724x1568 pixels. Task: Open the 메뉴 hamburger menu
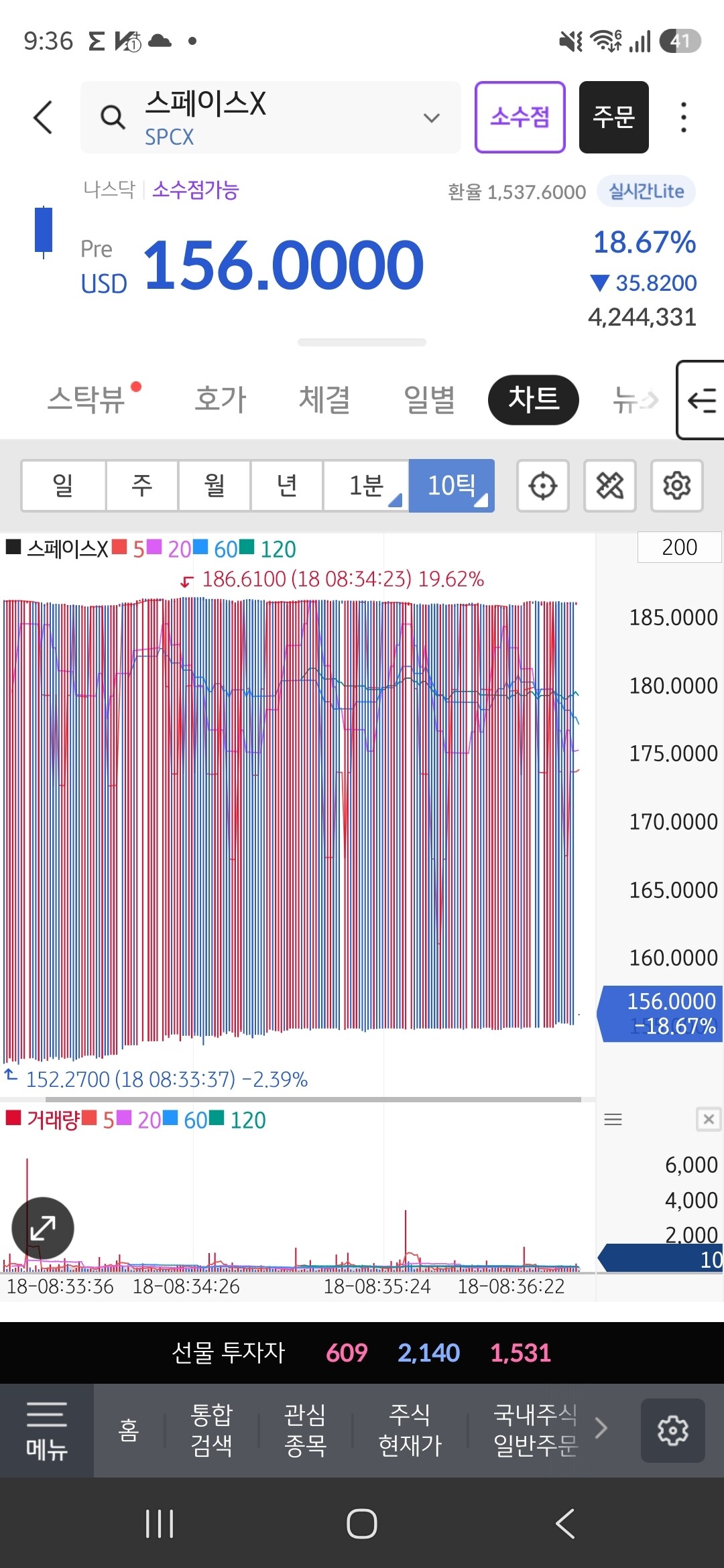47,1431
